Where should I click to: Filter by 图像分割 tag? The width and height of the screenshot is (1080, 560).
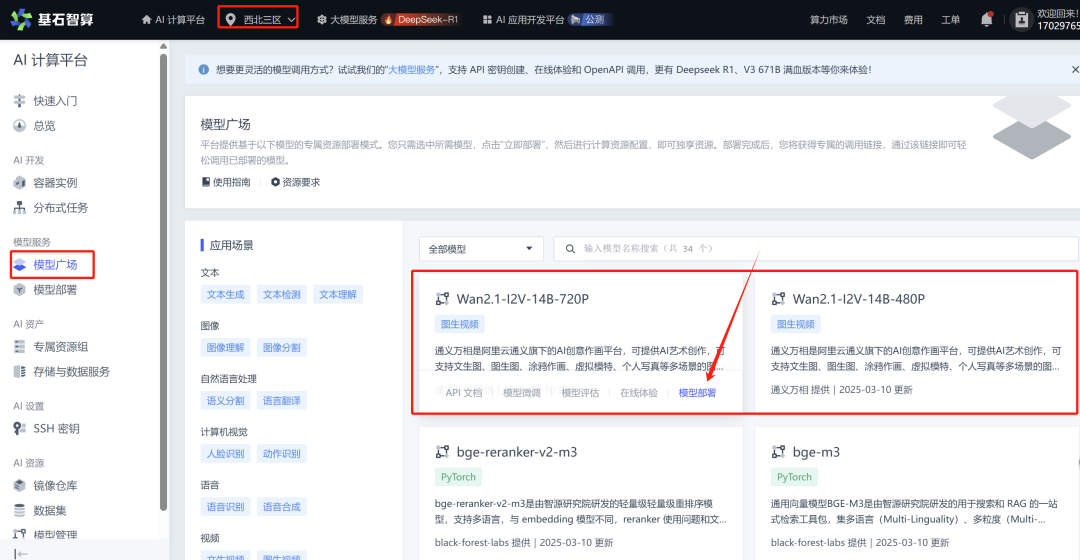click(282, 347)
